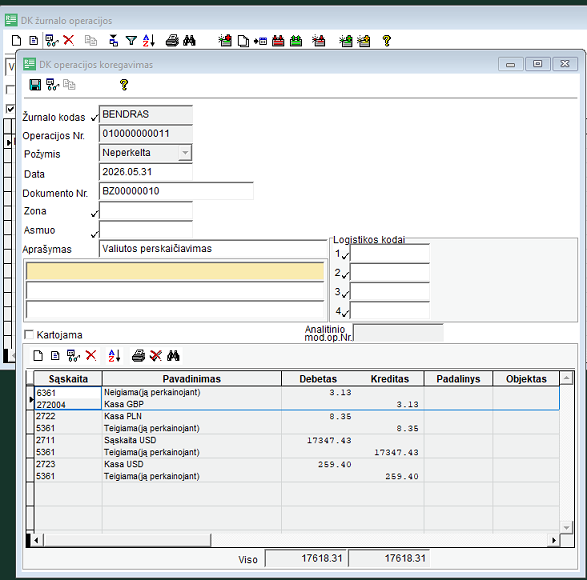Click the greyed copy icon in edit dialog toolbar
Screen dimensions: 587x580
pos(69,85)
